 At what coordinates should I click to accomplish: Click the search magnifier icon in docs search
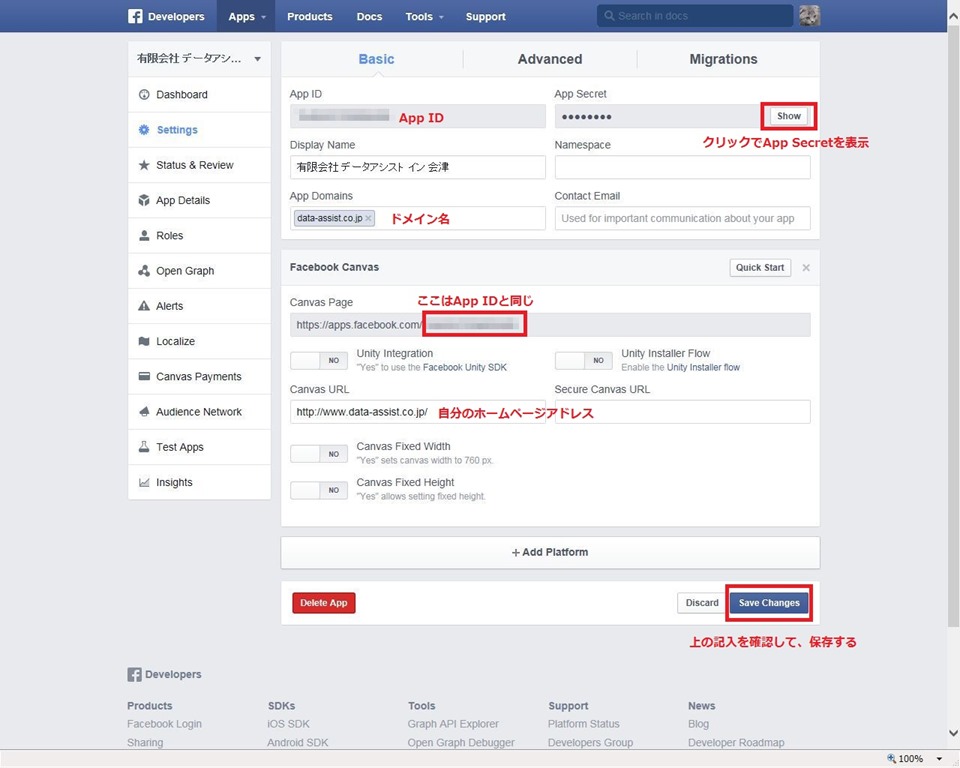coord(609,16)
